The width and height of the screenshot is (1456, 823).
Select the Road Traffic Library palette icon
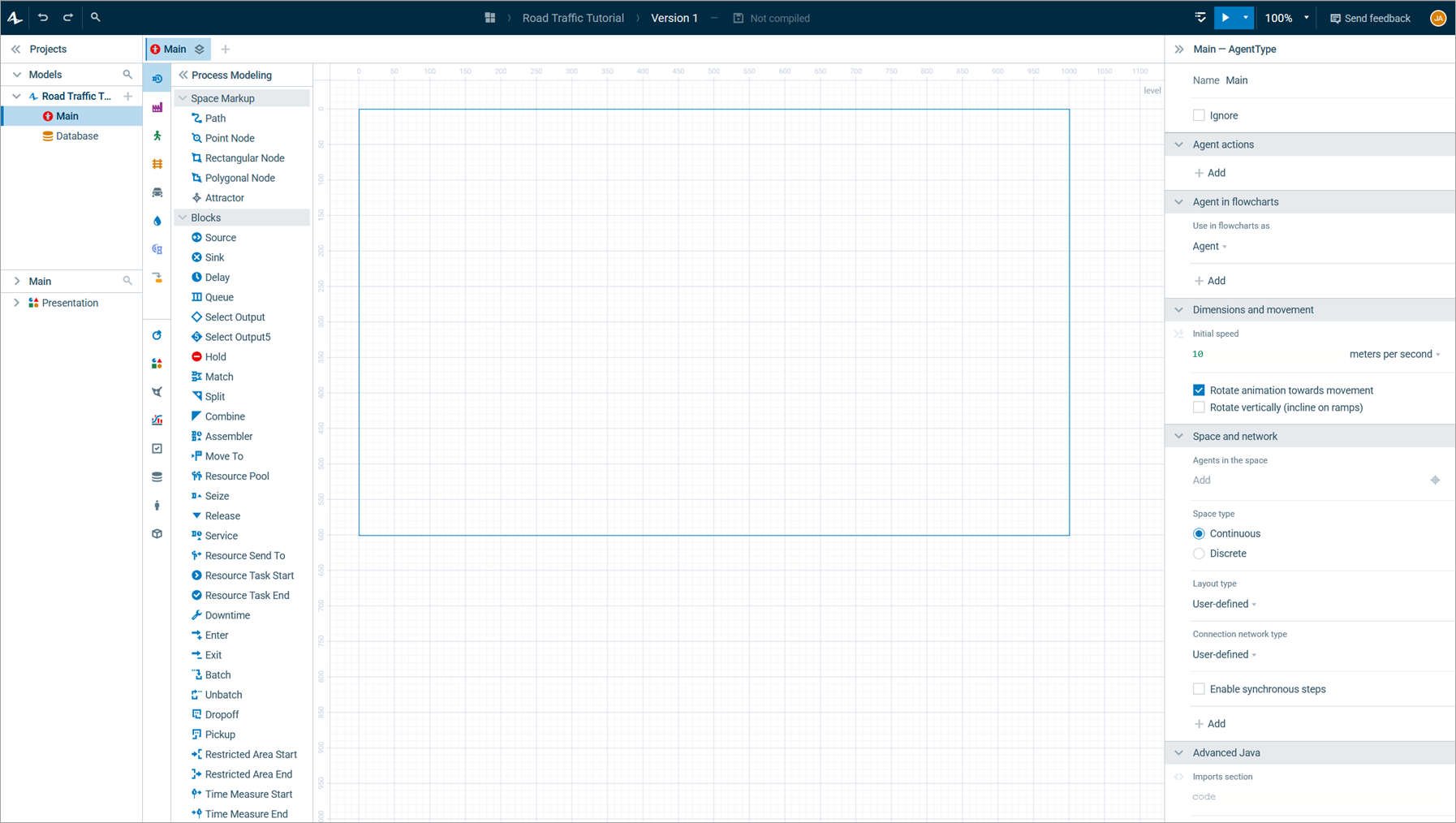[157, 192]
